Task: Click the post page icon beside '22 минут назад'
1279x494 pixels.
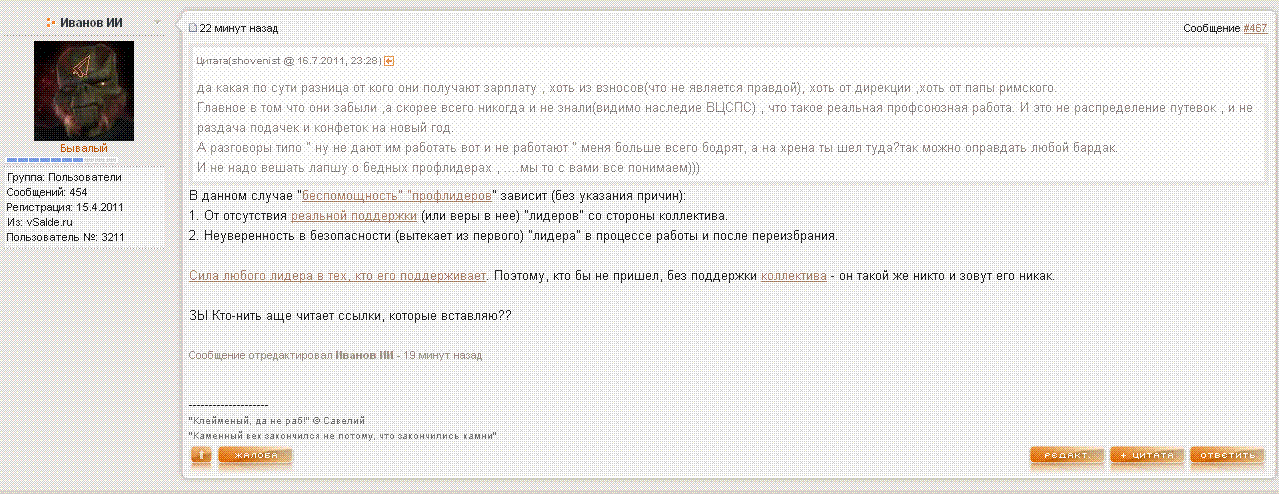Action: (193, 28)
